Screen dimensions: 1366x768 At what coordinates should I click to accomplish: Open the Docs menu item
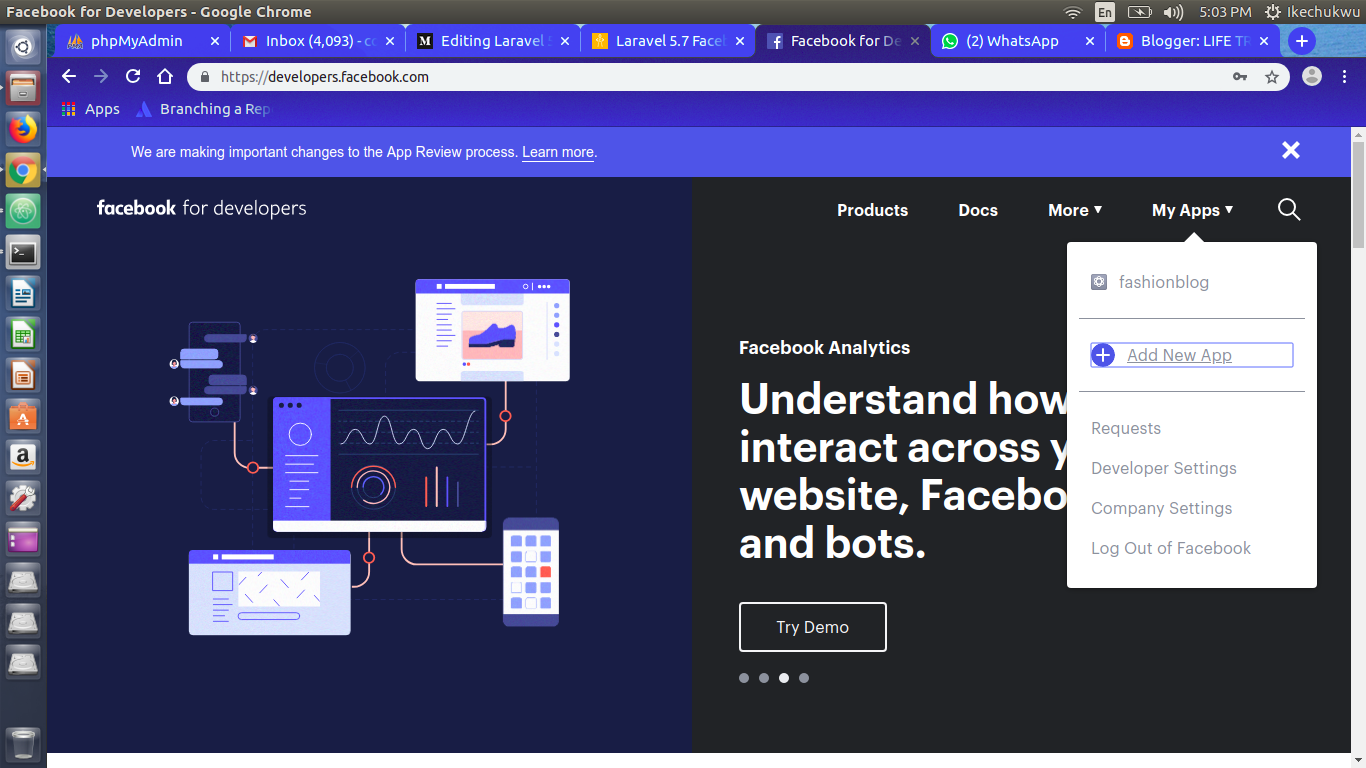pos(978,210)
